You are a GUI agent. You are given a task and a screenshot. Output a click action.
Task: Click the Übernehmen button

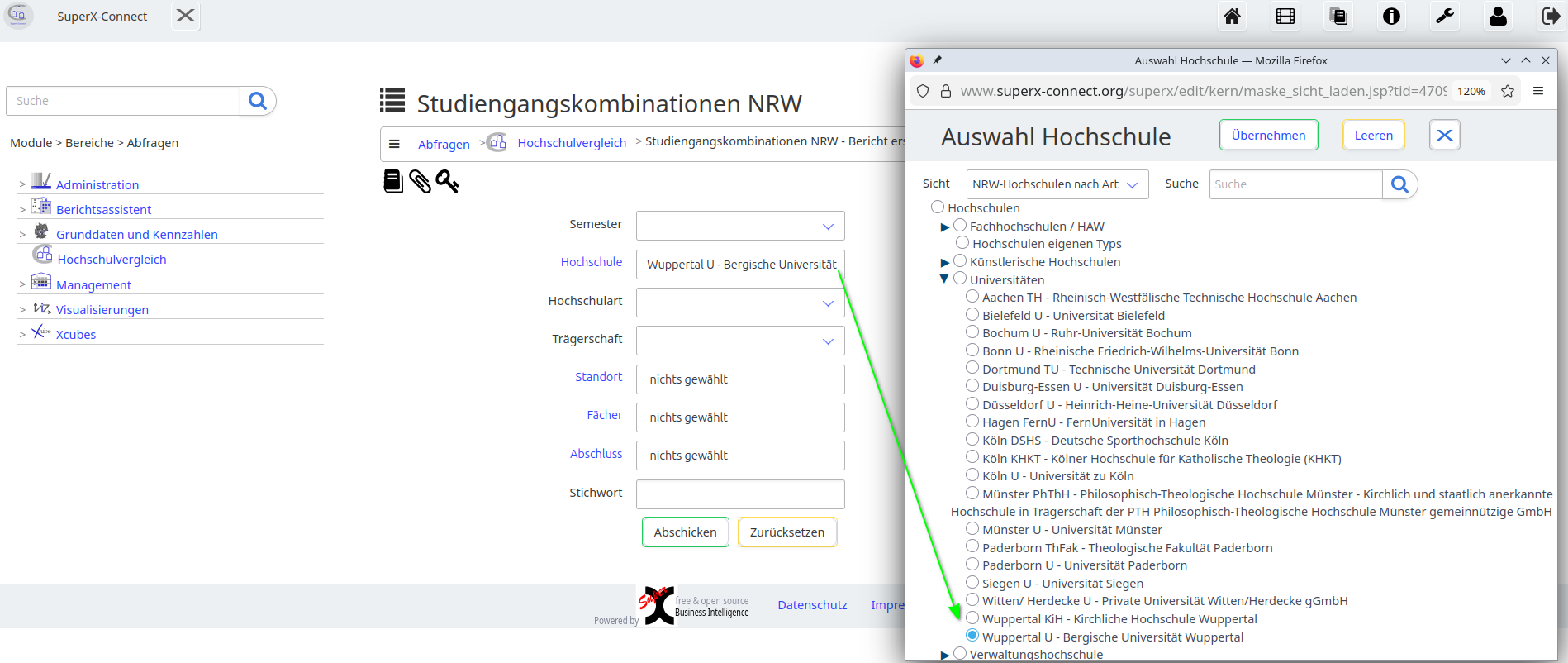tap(1268, 136)
